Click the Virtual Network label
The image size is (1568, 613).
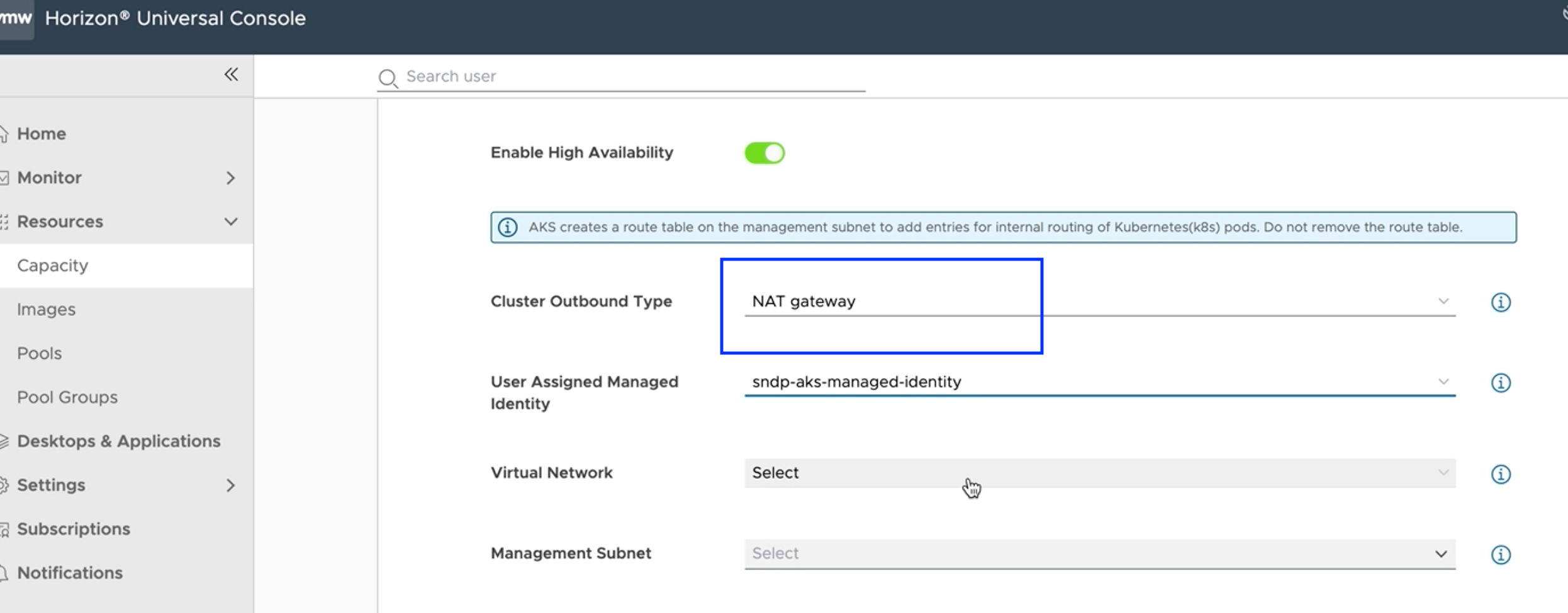552,473
